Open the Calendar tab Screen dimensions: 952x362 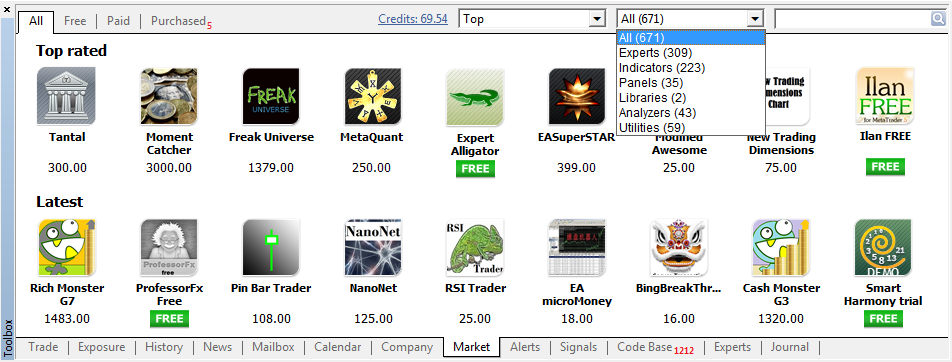pos(338,347)
